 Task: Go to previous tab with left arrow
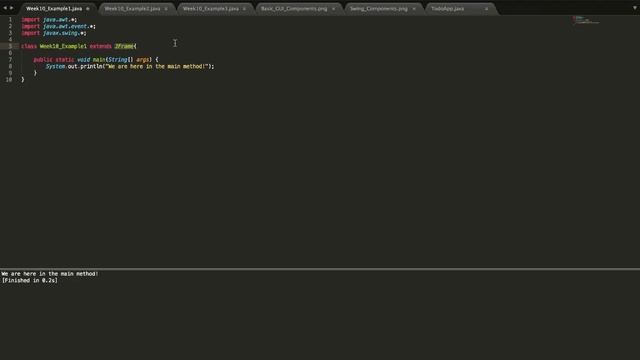[5, 8]
